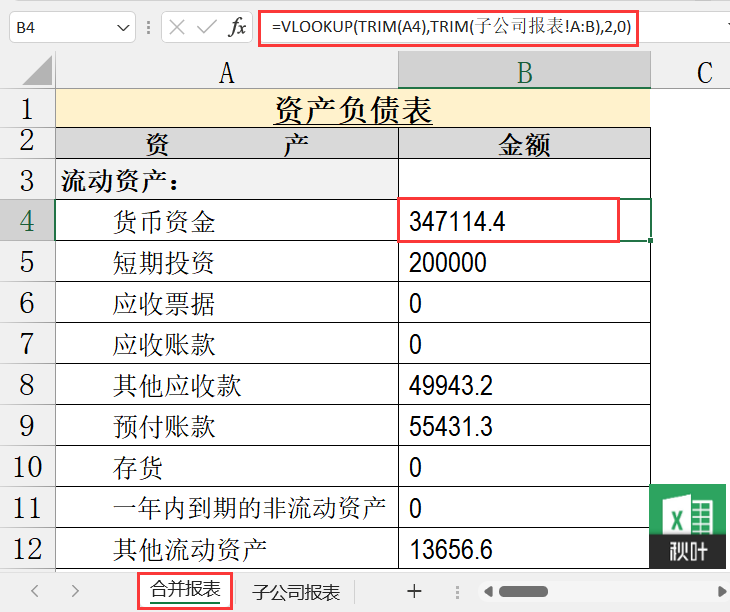730x612 pixels.
Task: Select all cells with corner triangle
Action: (37, 70)
